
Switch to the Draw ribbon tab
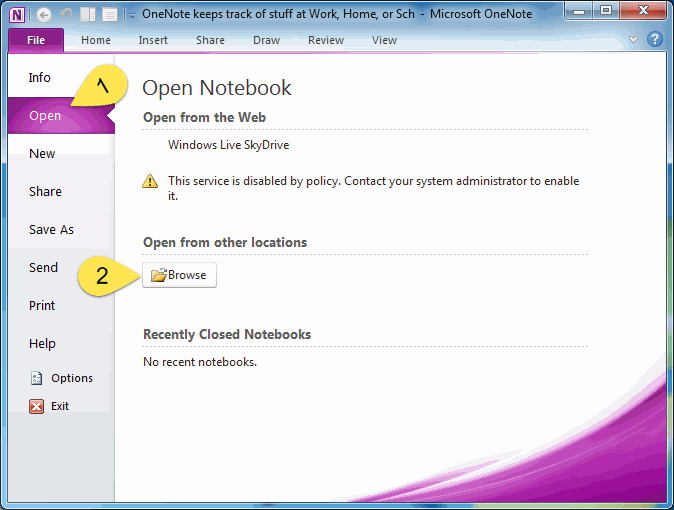pyautogui.click(x=267, y=40)
